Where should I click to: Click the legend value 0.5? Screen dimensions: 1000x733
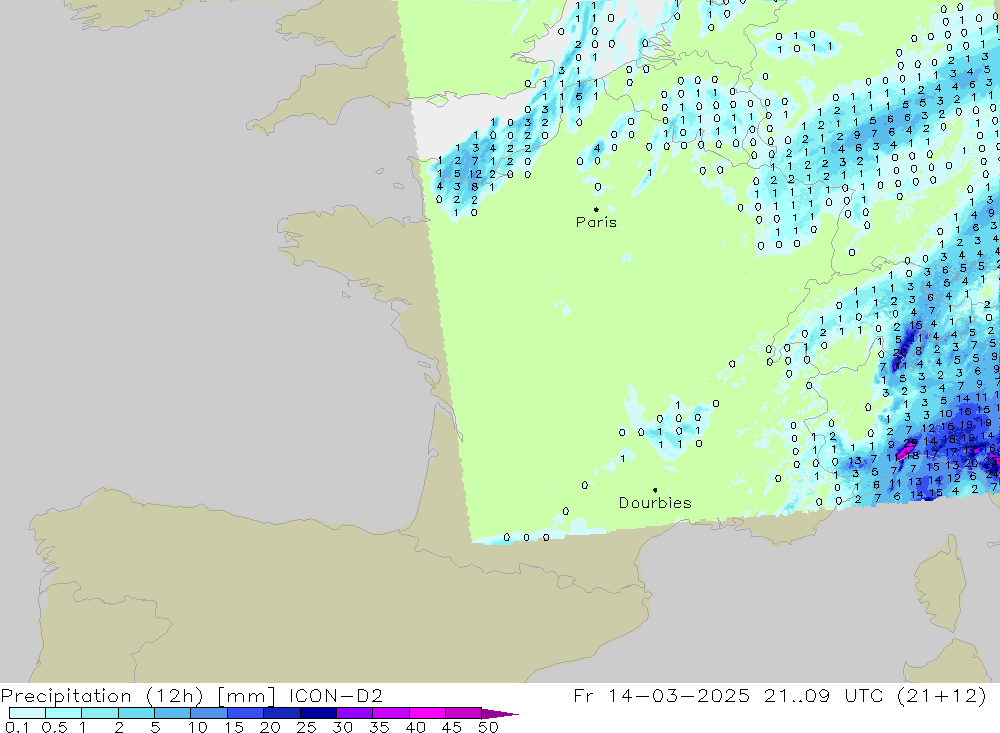tap(54, 727)
